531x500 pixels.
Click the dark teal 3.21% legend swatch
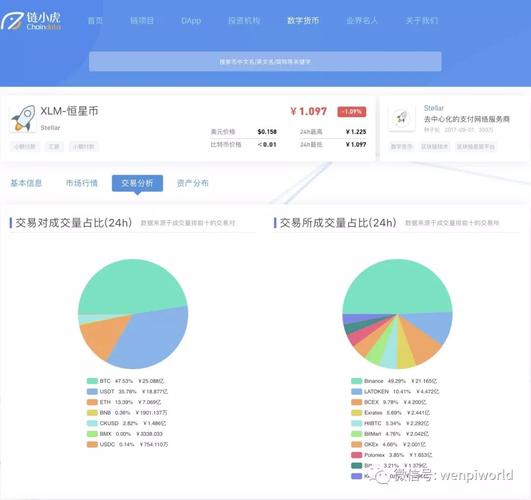[x=357, y=465]
